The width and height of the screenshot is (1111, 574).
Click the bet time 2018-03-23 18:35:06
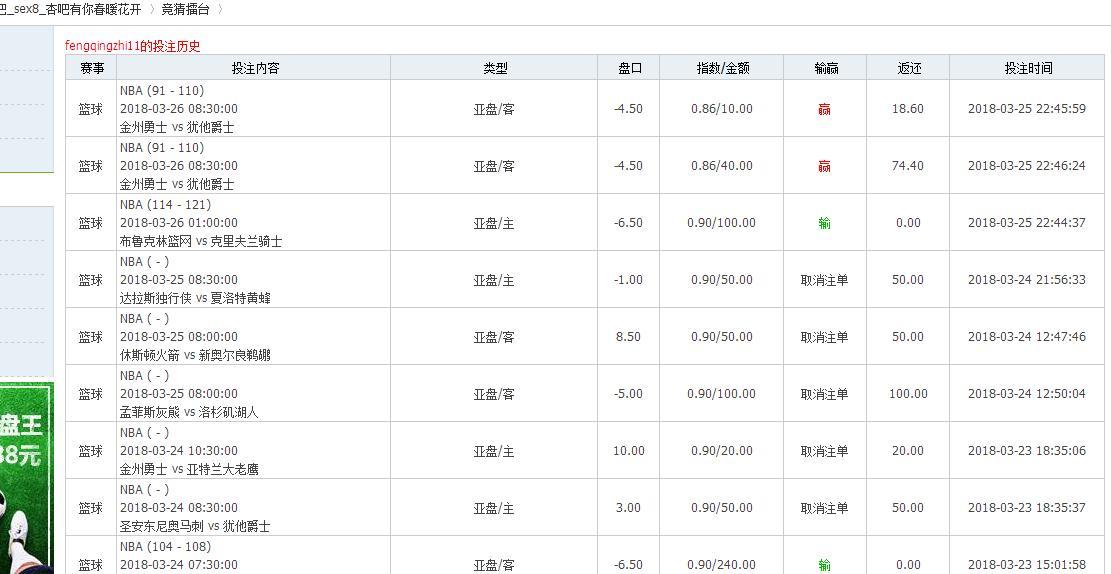click(1027, 451)
